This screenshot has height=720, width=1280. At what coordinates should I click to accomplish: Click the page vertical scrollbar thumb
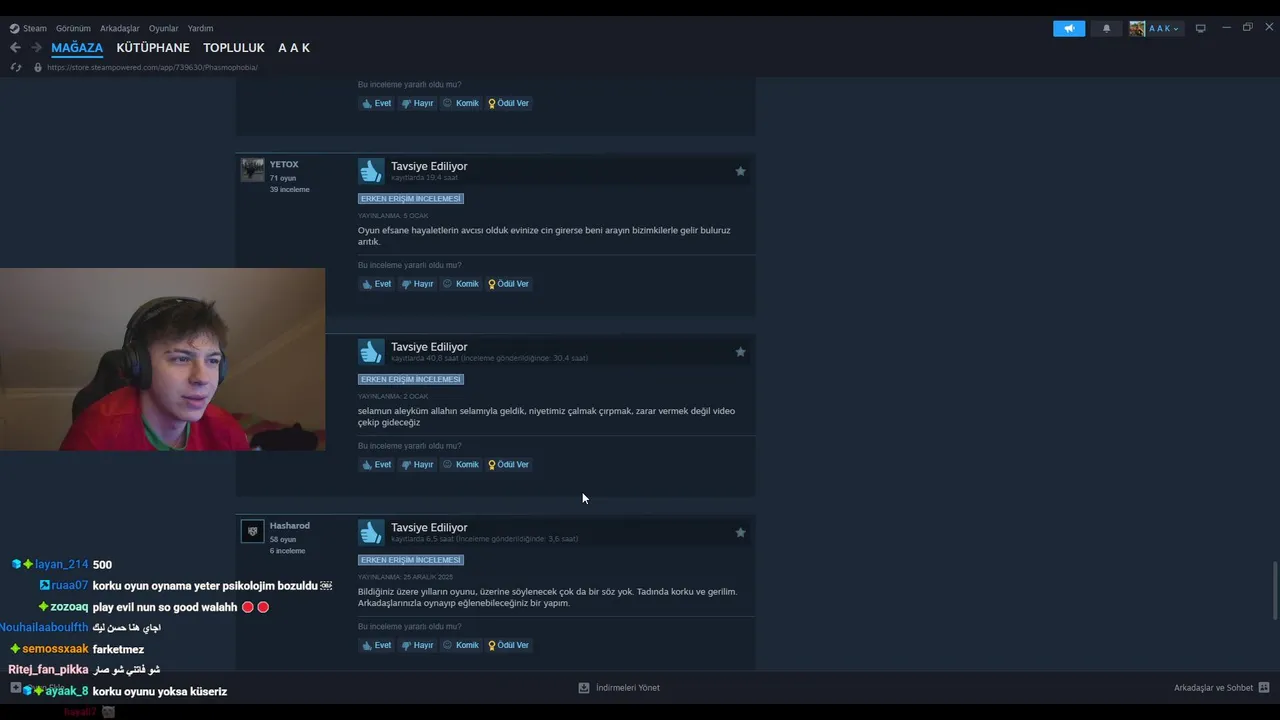(x=1274, y=590)
